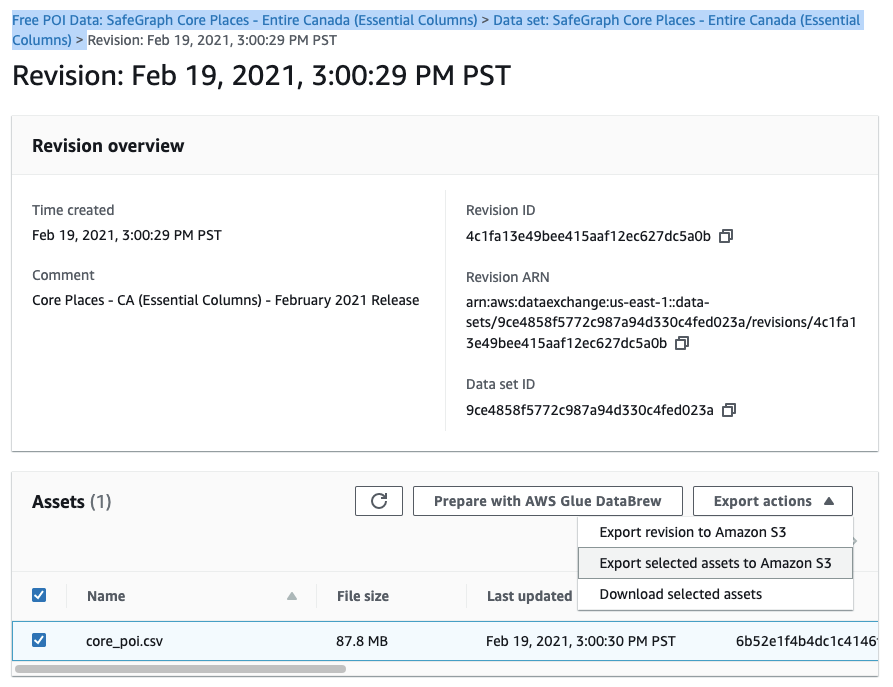This screenshot has width=893, height=687.
Task: Copy the Revision ID value
Action: pos(726,236)
